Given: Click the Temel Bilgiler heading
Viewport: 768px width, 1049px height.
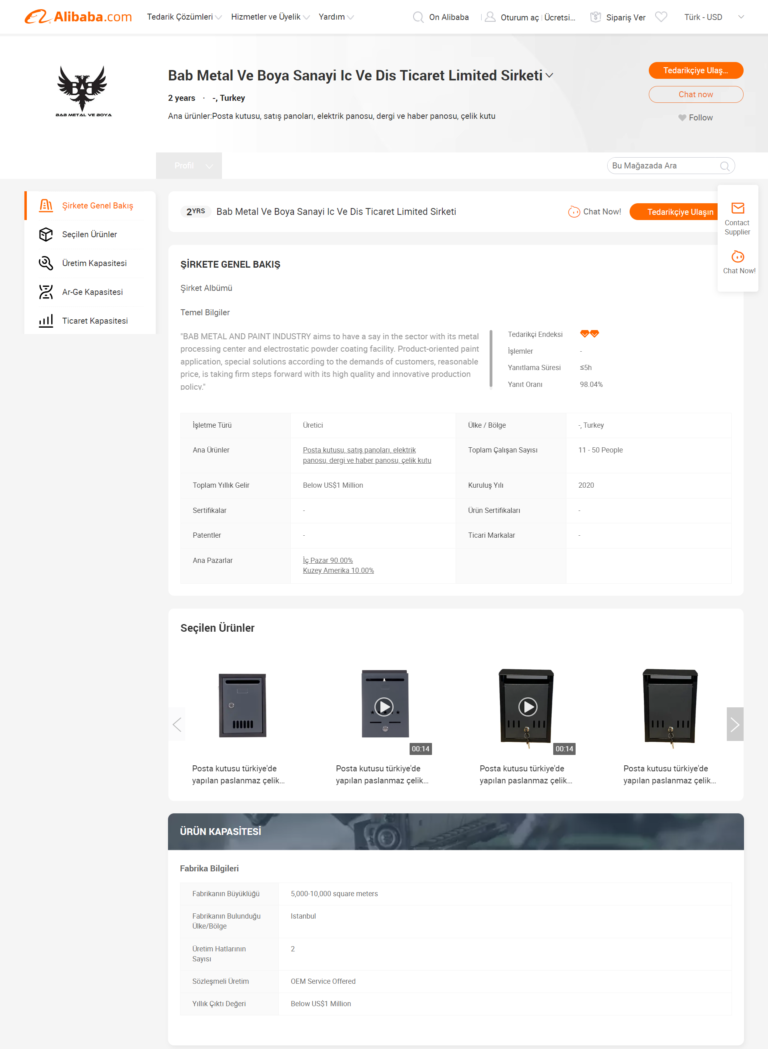Looking at the screenshot, I should (x=205, y=312).
